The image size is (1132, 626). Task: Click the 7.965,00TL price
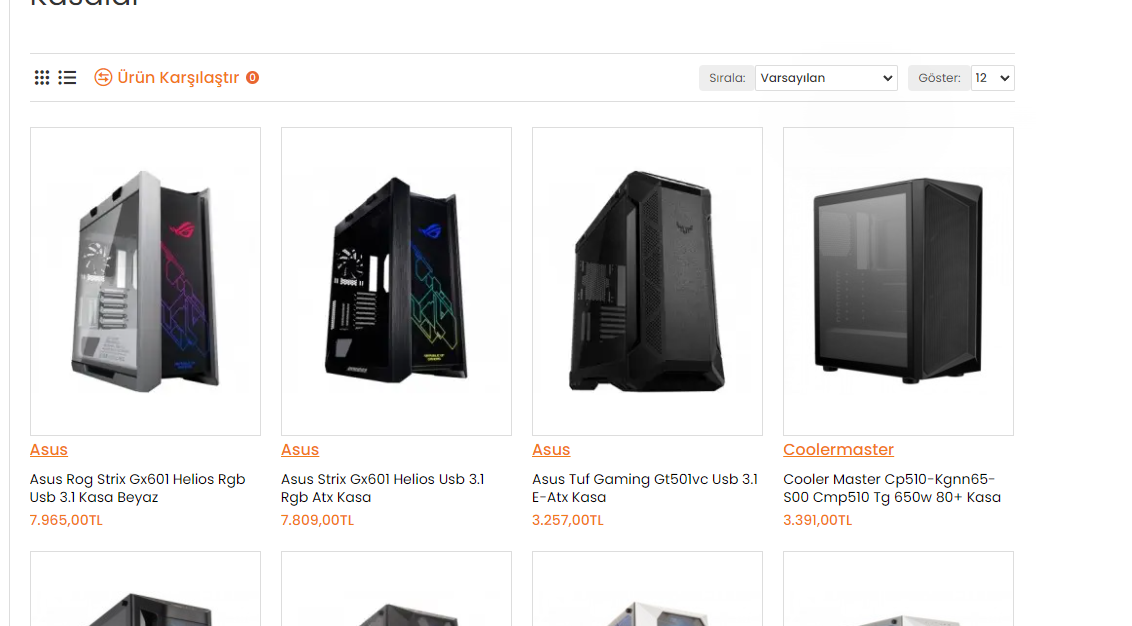coord(66,520)
